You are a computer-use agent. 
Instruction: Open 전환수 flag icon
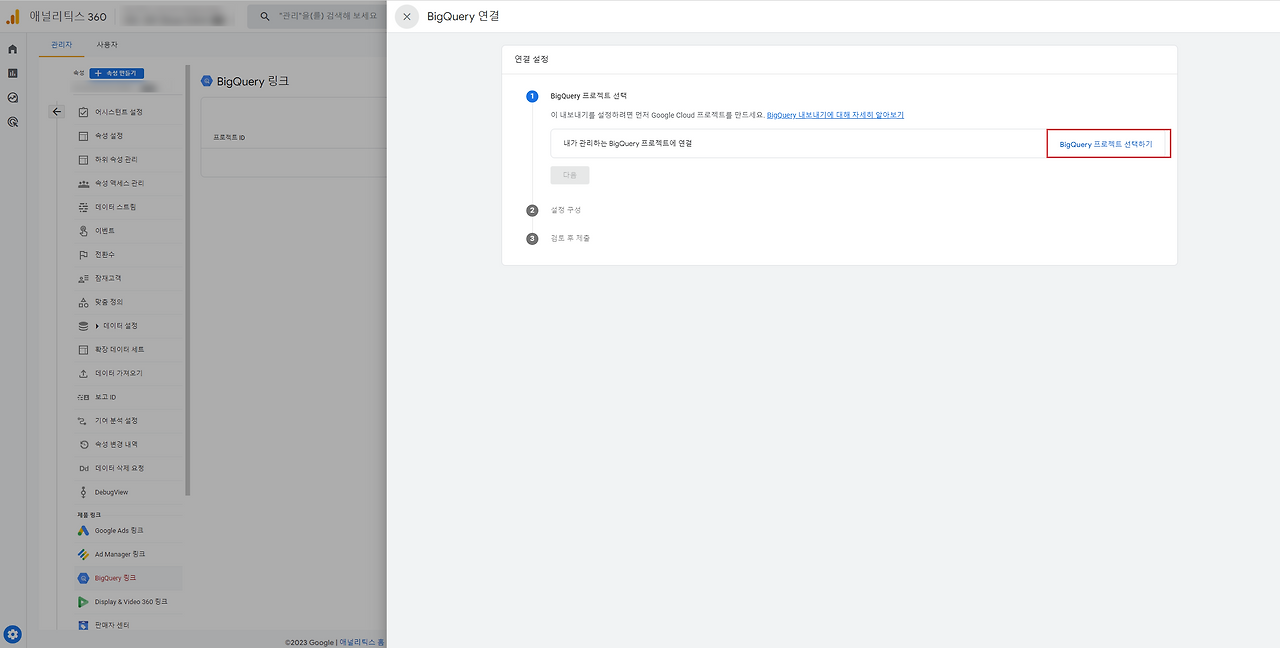84,255
